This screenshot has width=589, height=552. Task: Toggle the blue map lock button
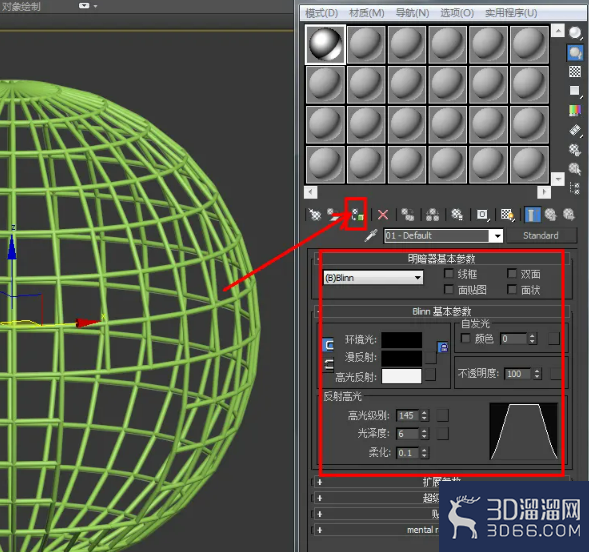coord(443,347)
